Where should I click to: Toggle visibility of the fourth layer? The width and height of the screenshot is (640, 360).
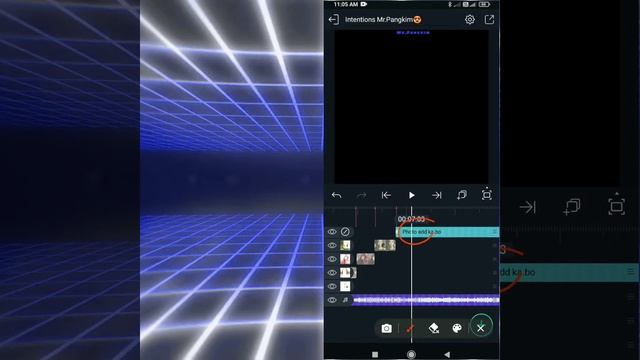tap(332, 273)
